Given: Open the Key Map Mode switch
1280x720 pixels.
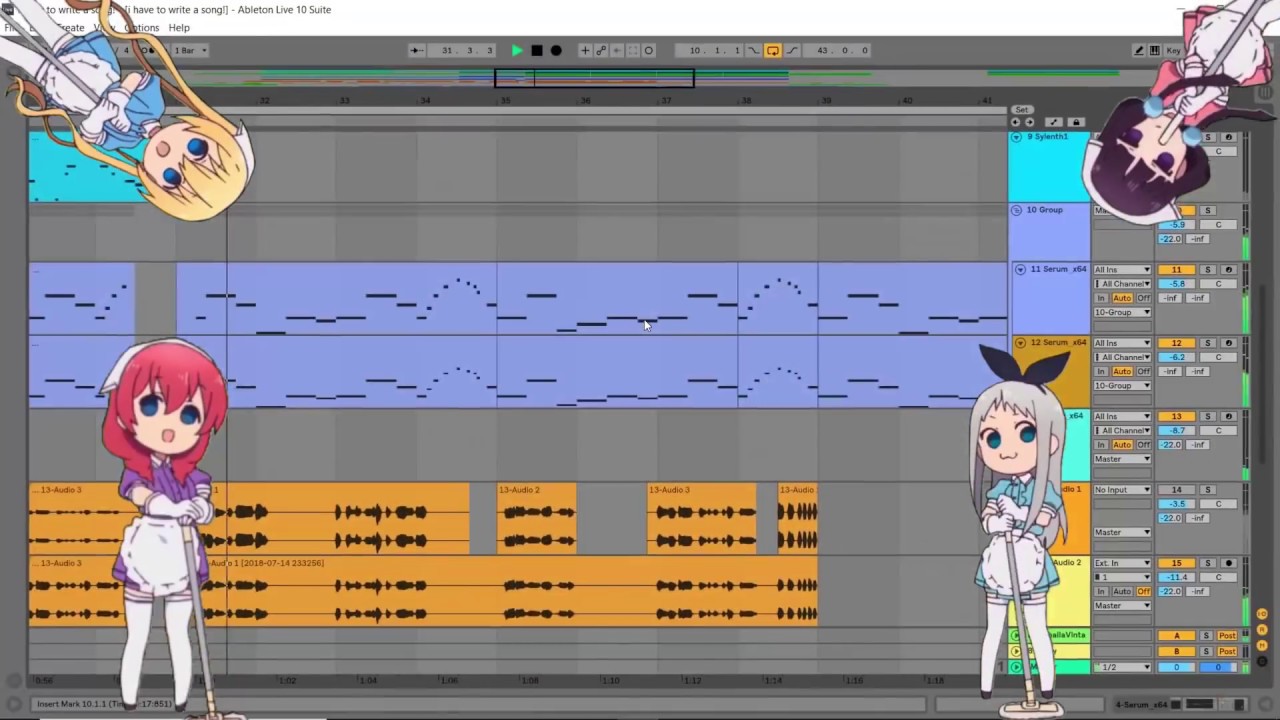Looking at the screenshot, I should click(x=1173, y=50).
